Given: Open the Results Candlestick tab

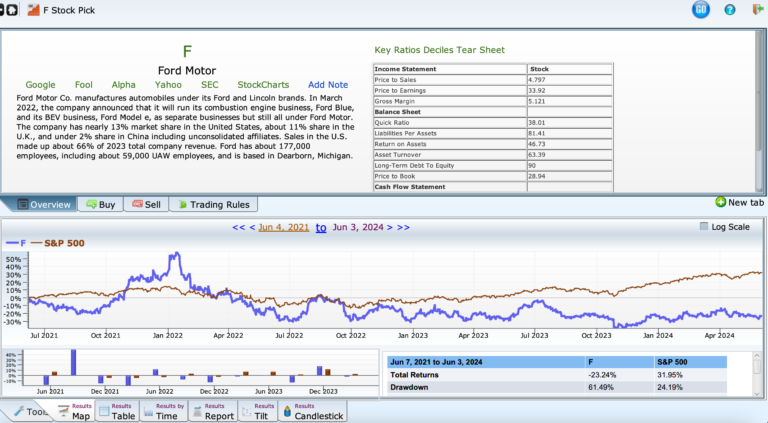Looking at the screenshot, I should [x=312, y=411].
